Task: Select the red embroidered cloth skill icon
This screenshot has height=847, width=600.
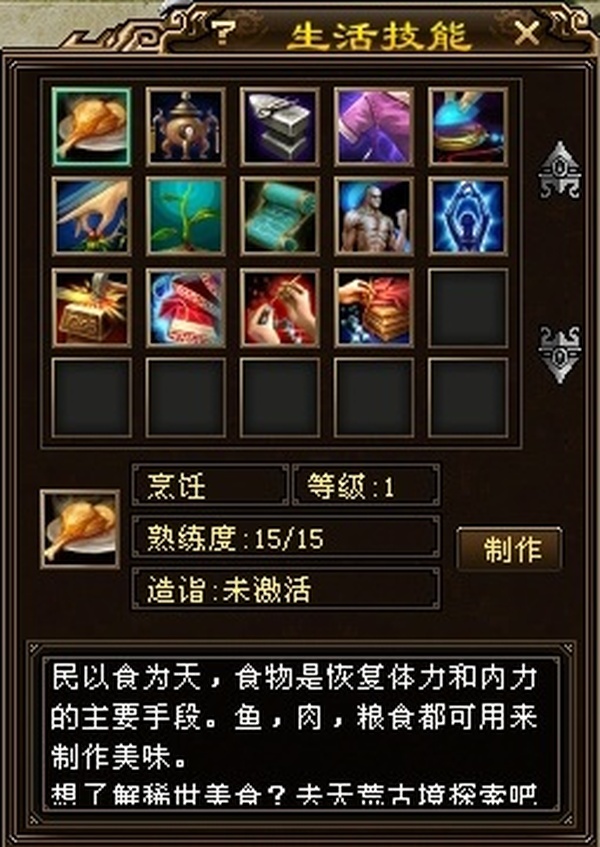Action: [185, 308]
